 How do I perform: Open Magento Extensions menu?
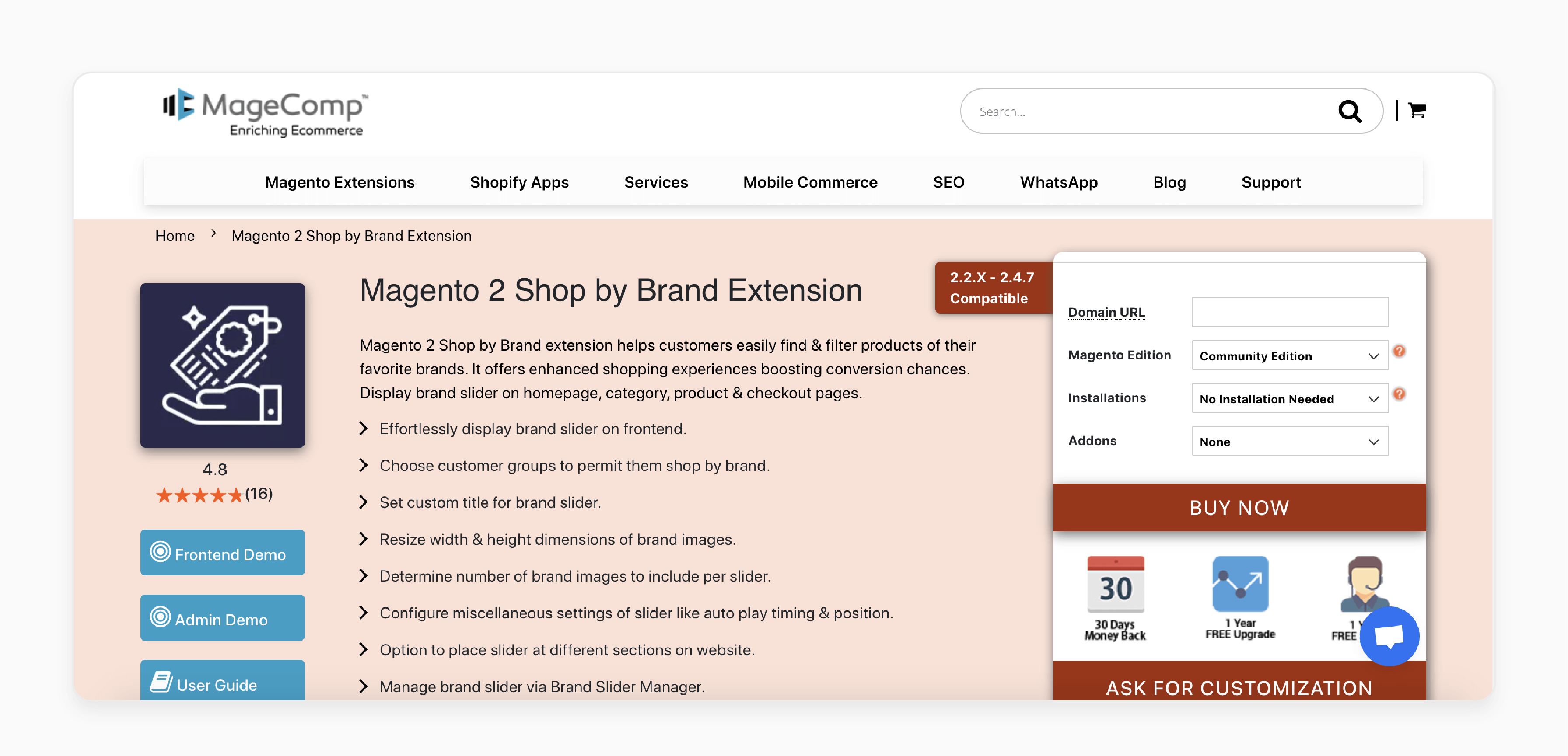pyautogui.click(x=339, y=182)
